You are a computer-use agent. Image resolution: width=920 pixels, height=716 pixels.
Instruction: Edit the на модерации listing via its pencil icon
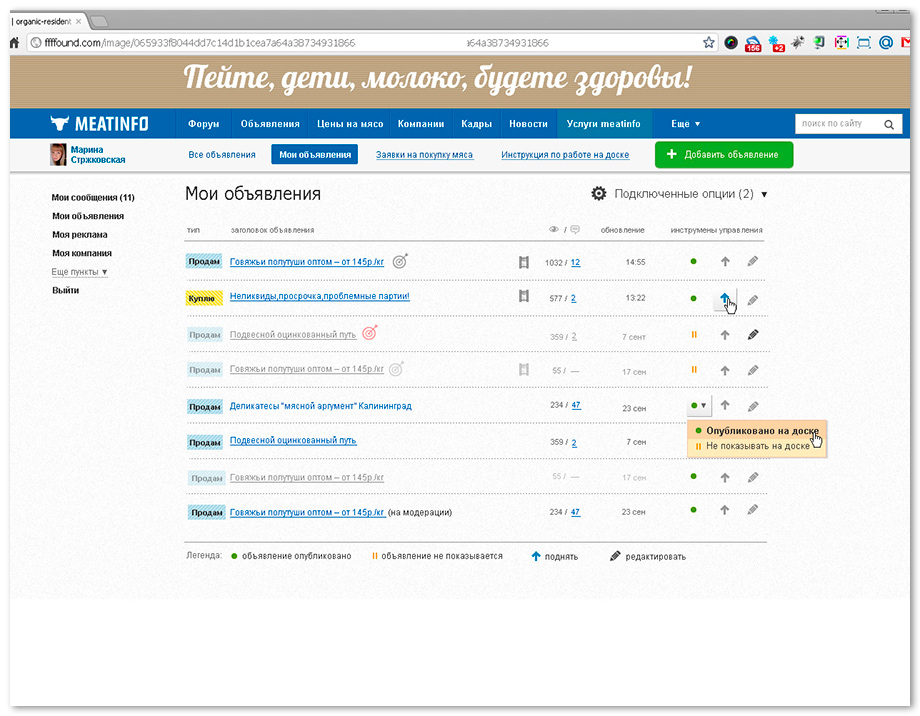coord(753,510)
